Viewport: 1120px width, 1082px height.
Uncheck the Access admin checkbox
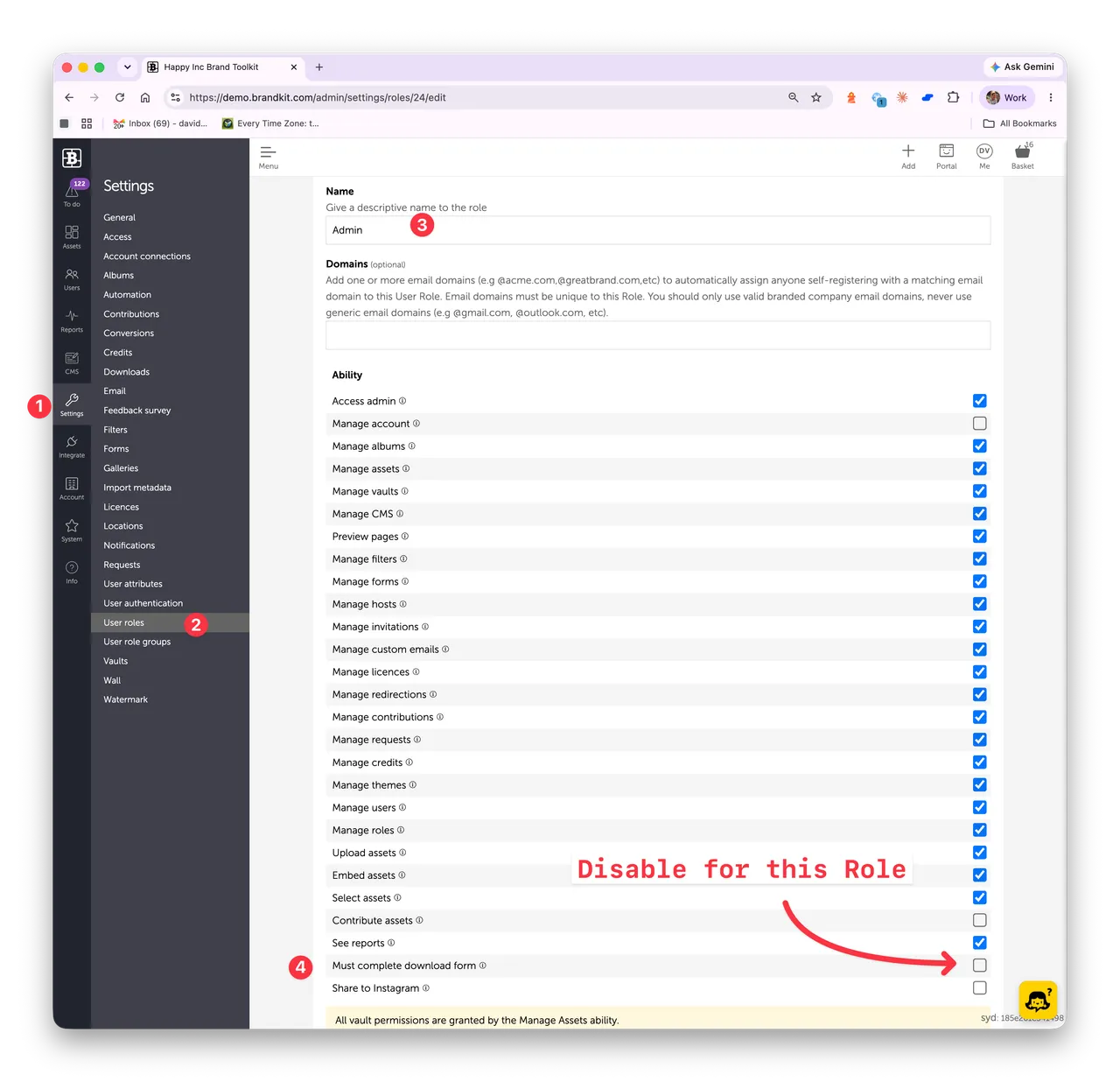[x=980, y=401]
